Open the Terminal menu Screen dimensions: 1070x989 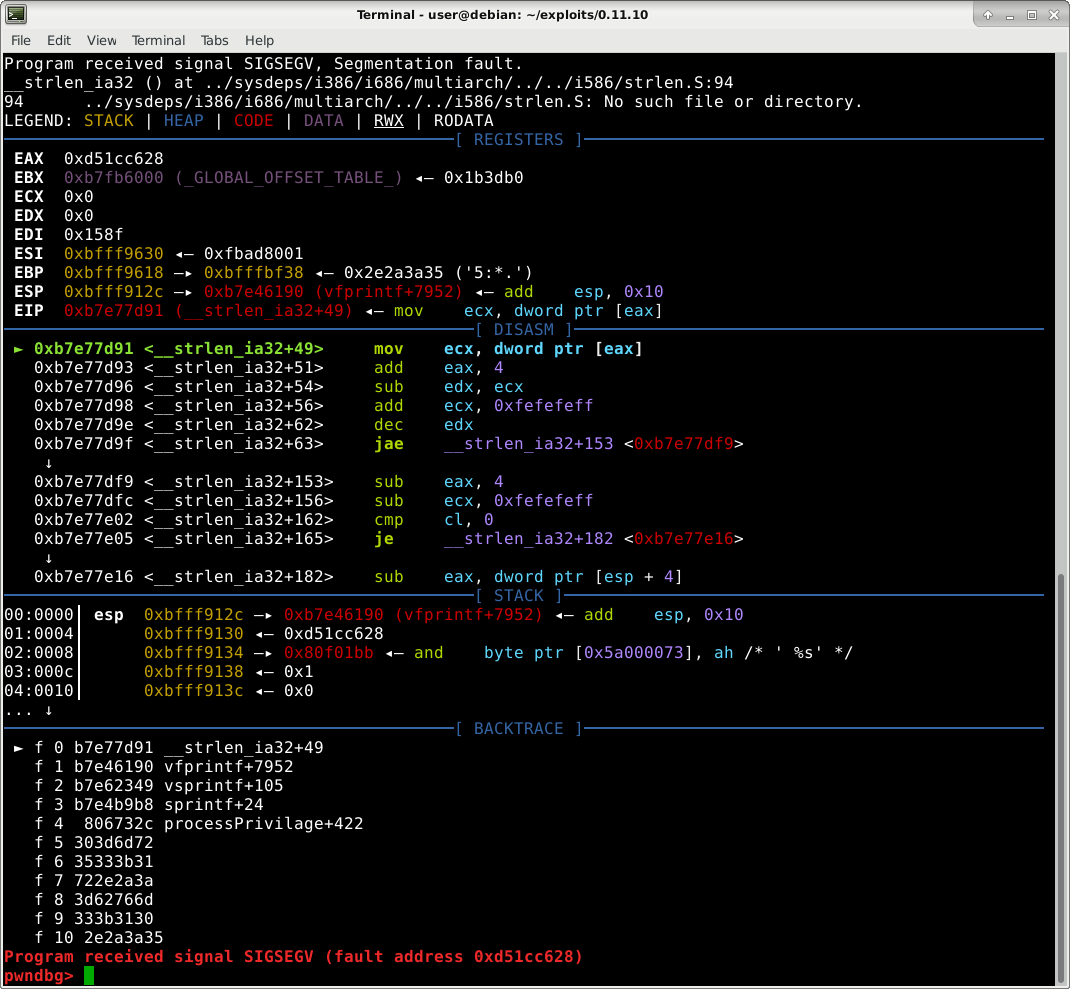coord(158,40)
